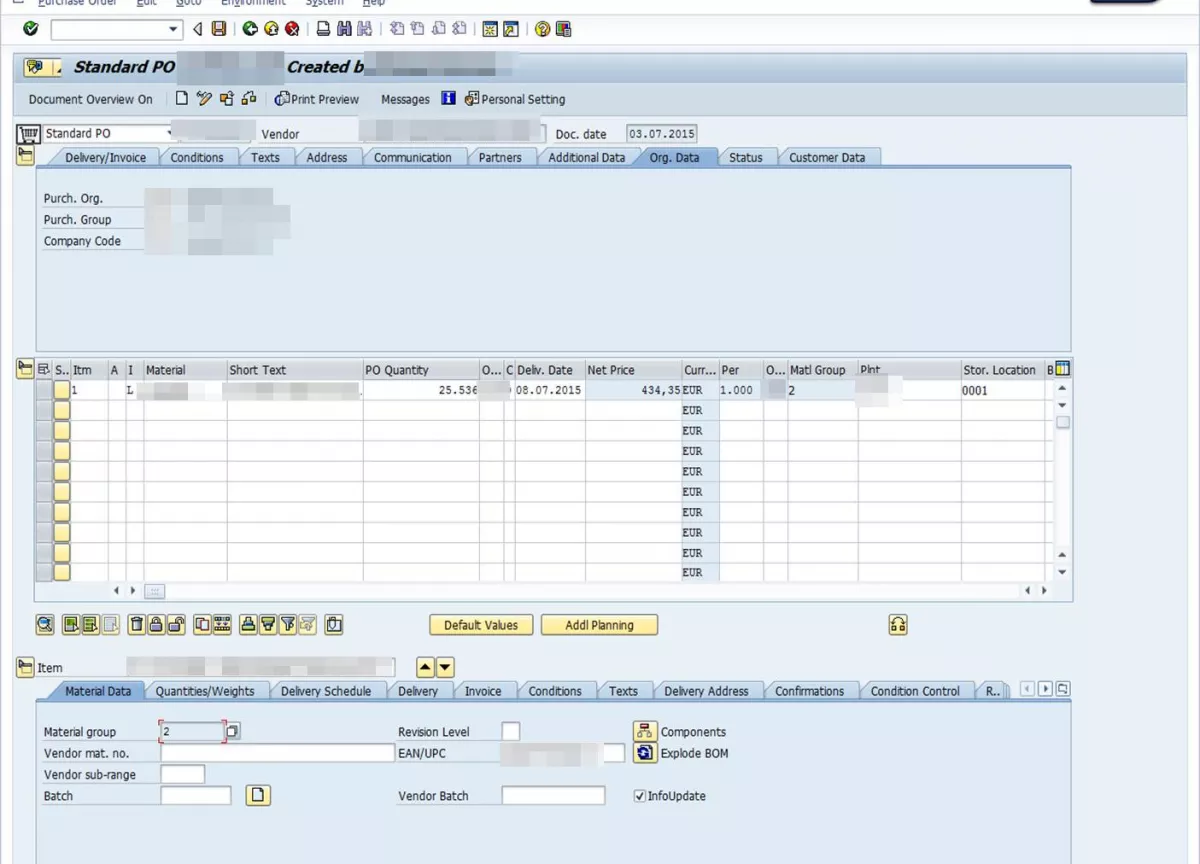This screenshot has width=1200, height=864.
Task: Open the Standard PO document type dropdown
Action: tap(171, 133)
